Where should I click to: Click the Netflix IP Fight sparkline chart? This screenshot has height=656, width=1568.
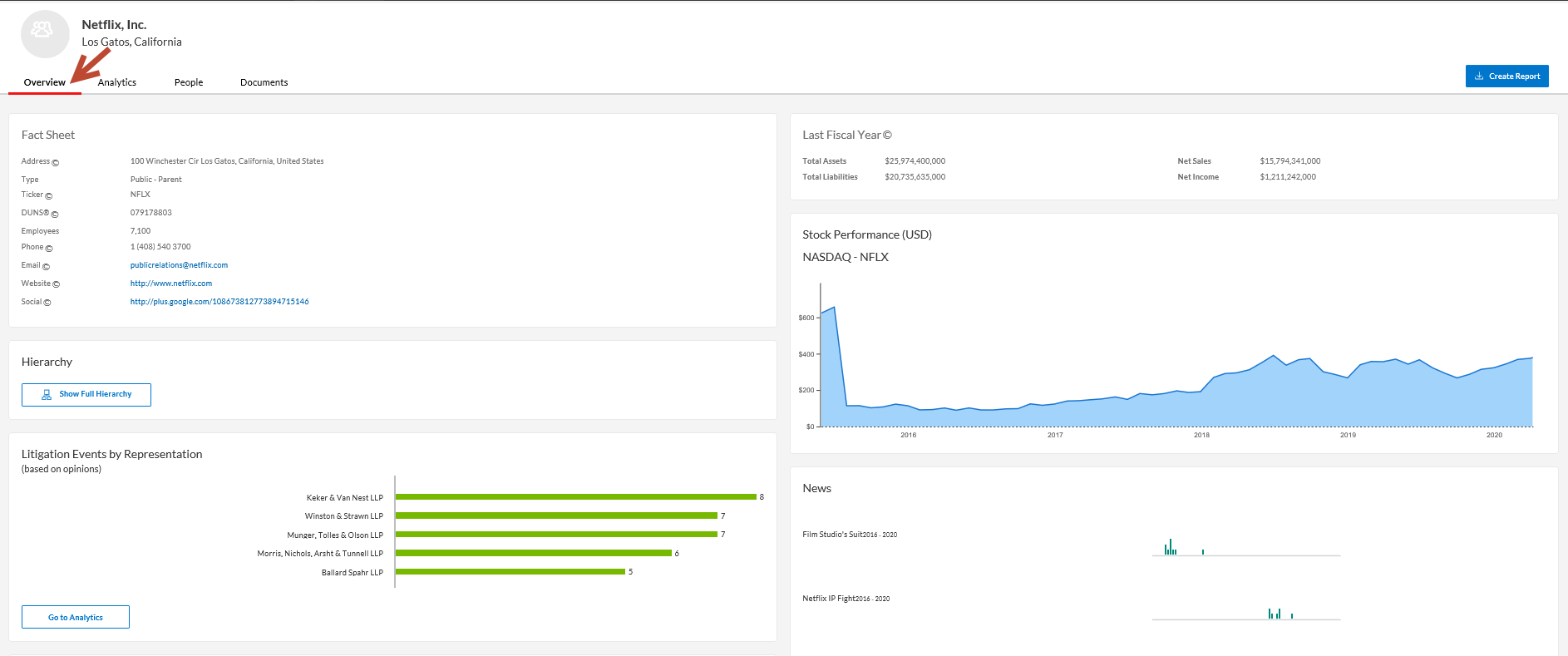click(1245, 613)
